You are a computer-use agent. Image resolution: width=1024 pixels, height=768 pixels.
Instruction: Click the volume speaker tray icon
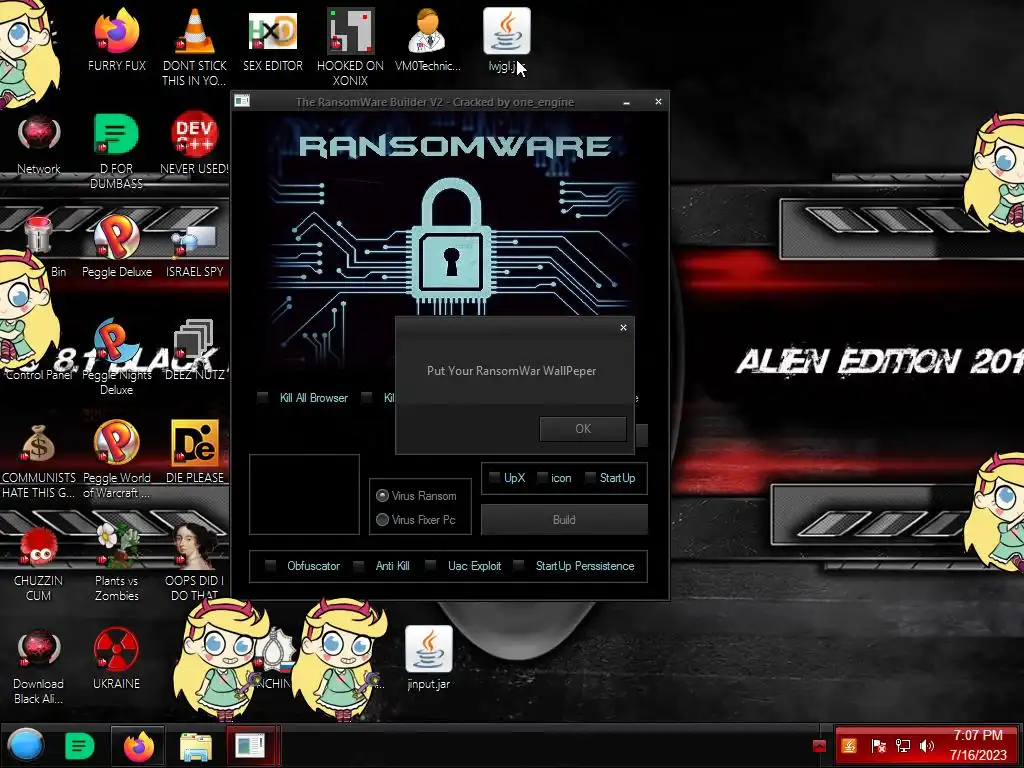[927, 745]
